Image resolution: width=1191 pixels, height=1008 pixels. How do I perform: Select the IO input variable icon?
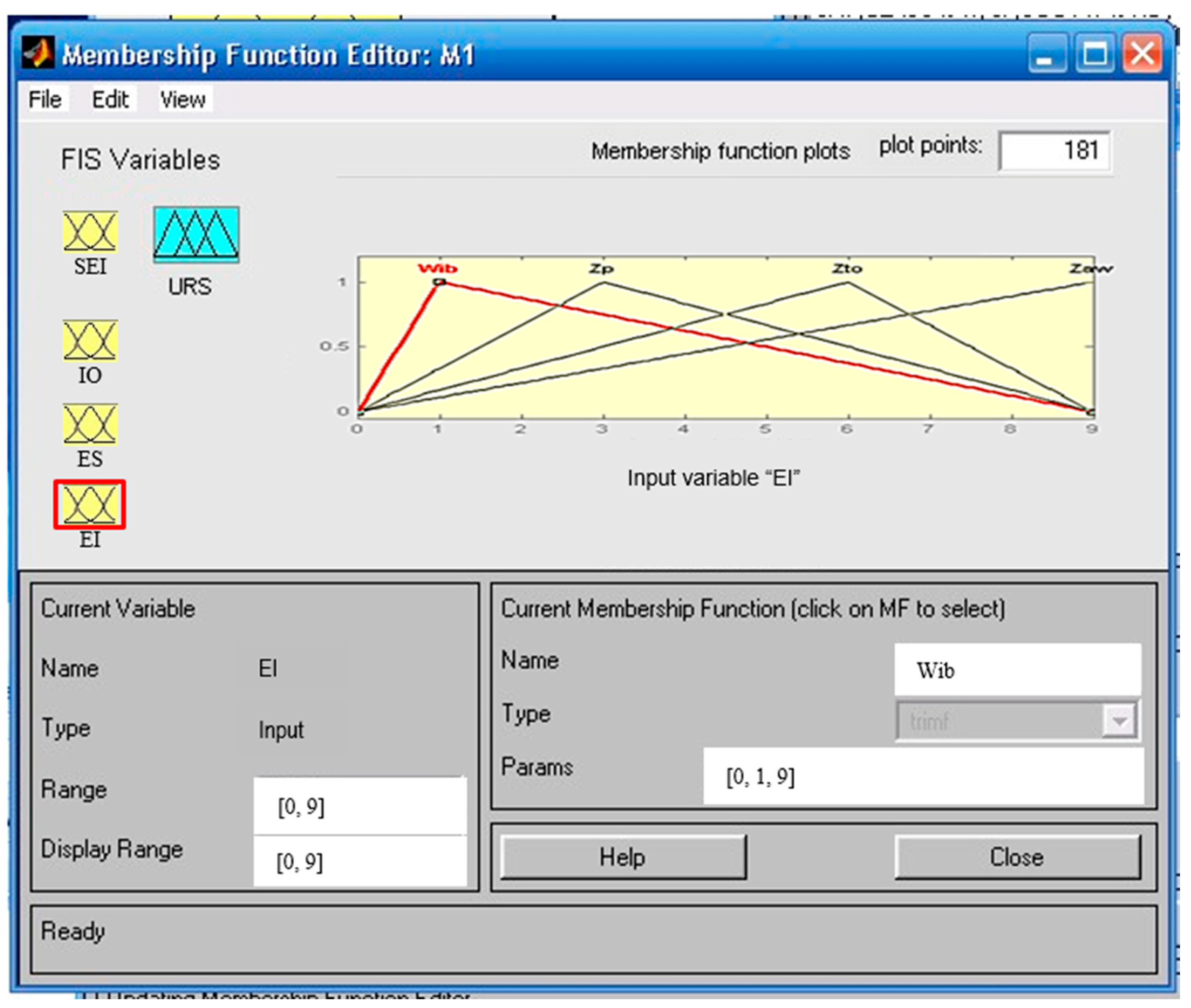point(90,341)
